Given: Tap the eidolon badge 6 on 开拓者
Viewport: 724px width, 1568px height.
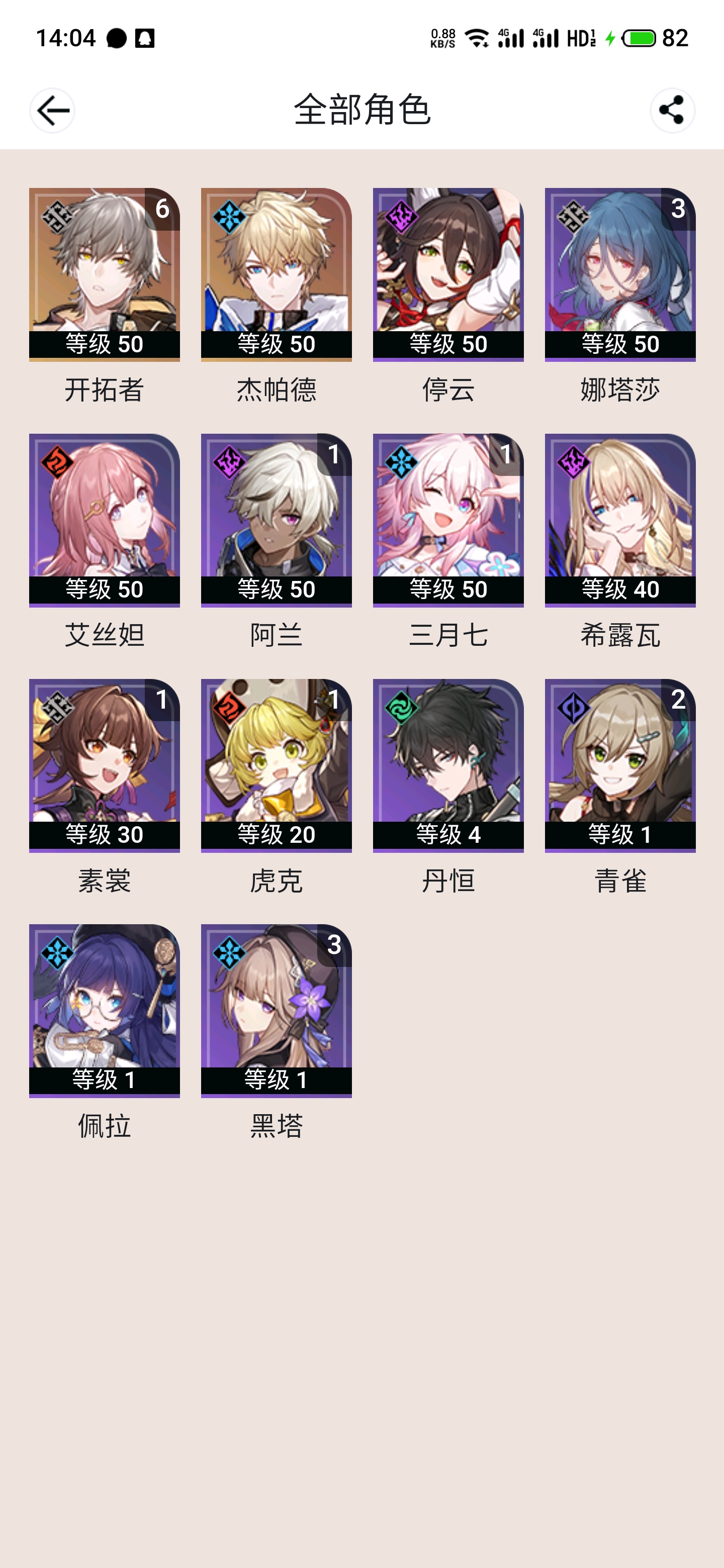Looking at the screenshot, I should point(162,209).
